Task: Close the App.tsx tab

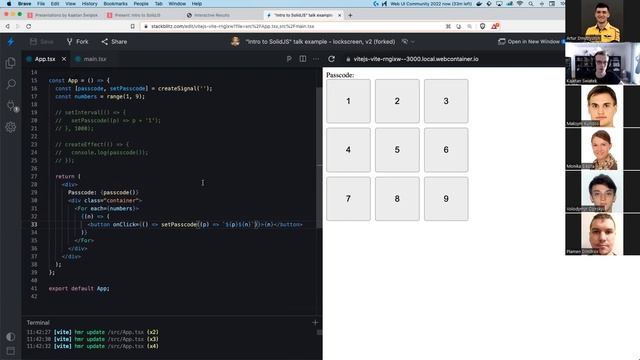Action: pos(64,59)
